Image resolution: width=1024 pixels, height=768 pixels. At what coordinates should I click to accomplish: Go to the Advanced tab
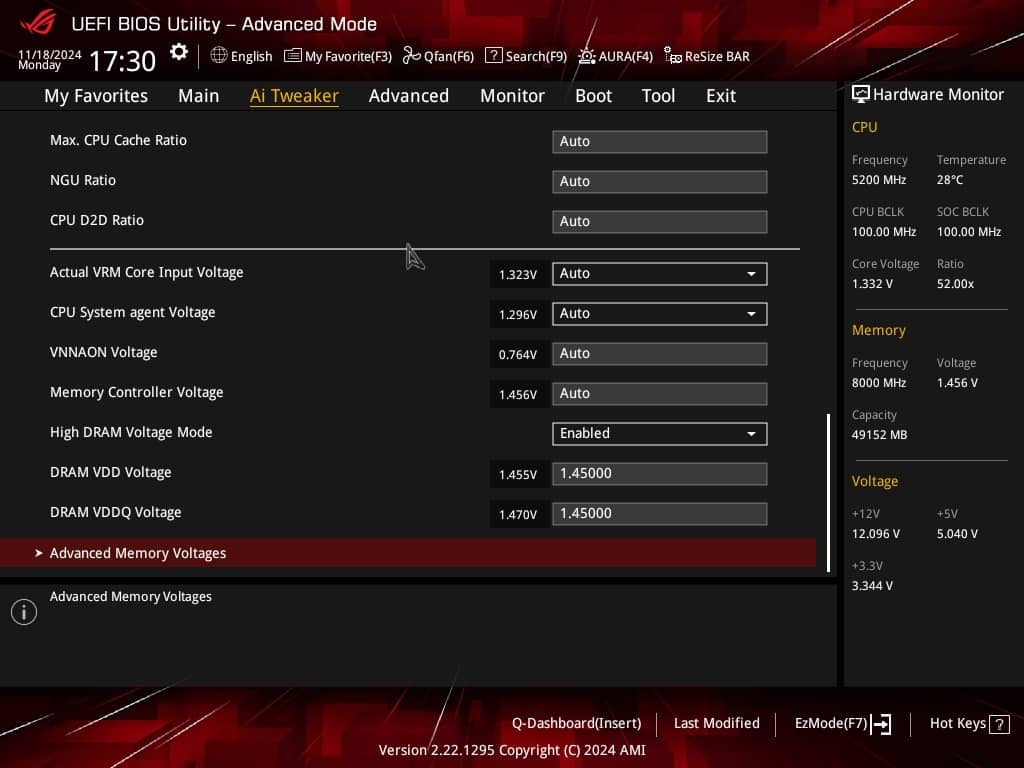409,96
